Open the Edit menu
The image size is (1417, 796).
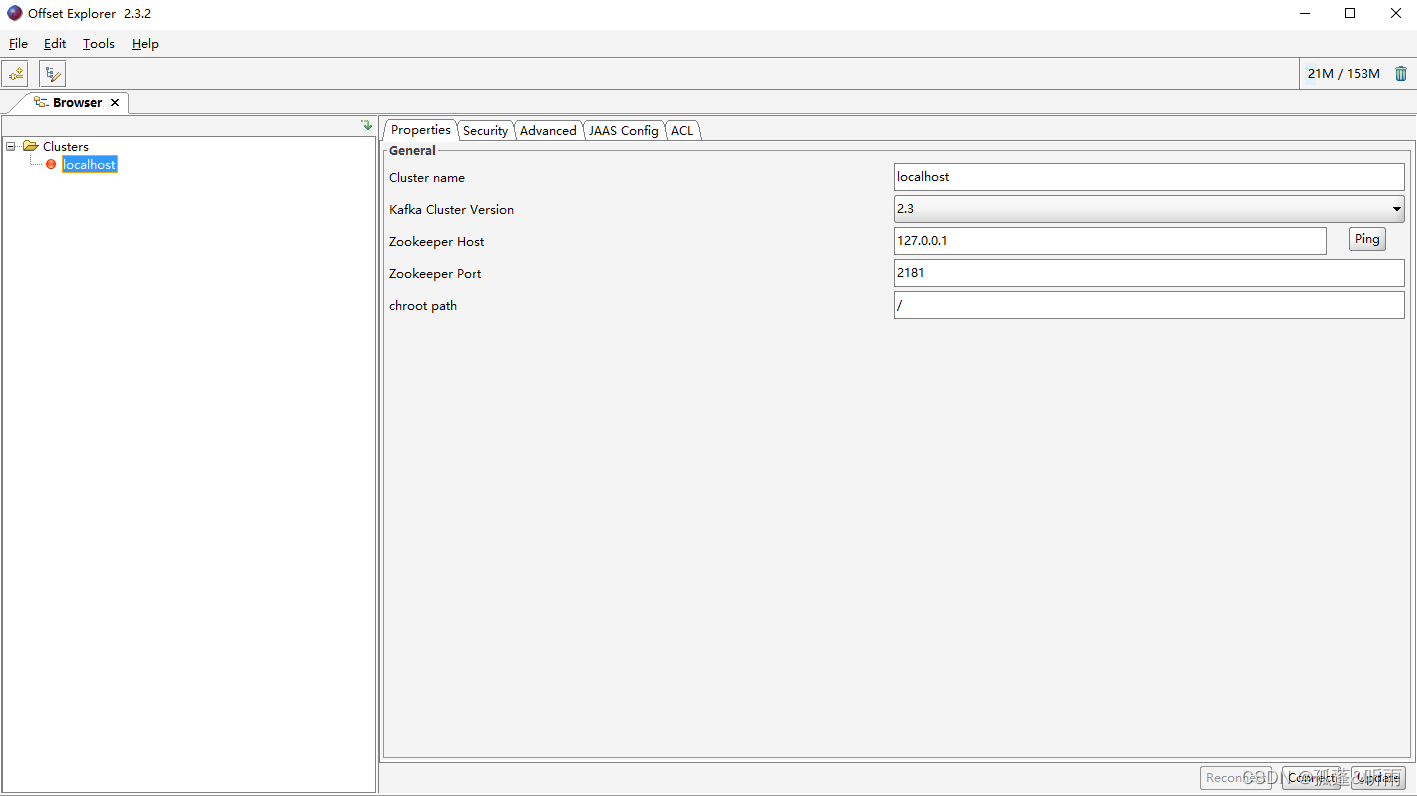[55, 44]
